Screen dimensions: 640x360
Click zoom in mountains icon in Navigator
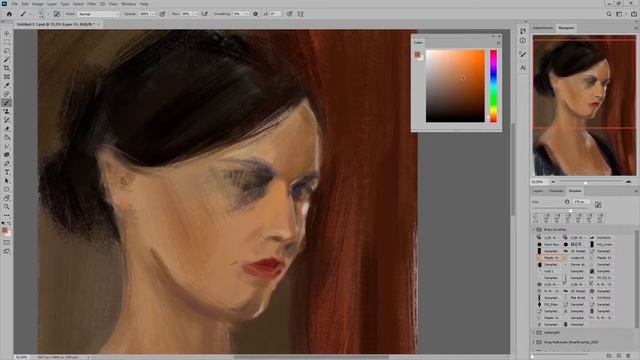click(629, 182)
